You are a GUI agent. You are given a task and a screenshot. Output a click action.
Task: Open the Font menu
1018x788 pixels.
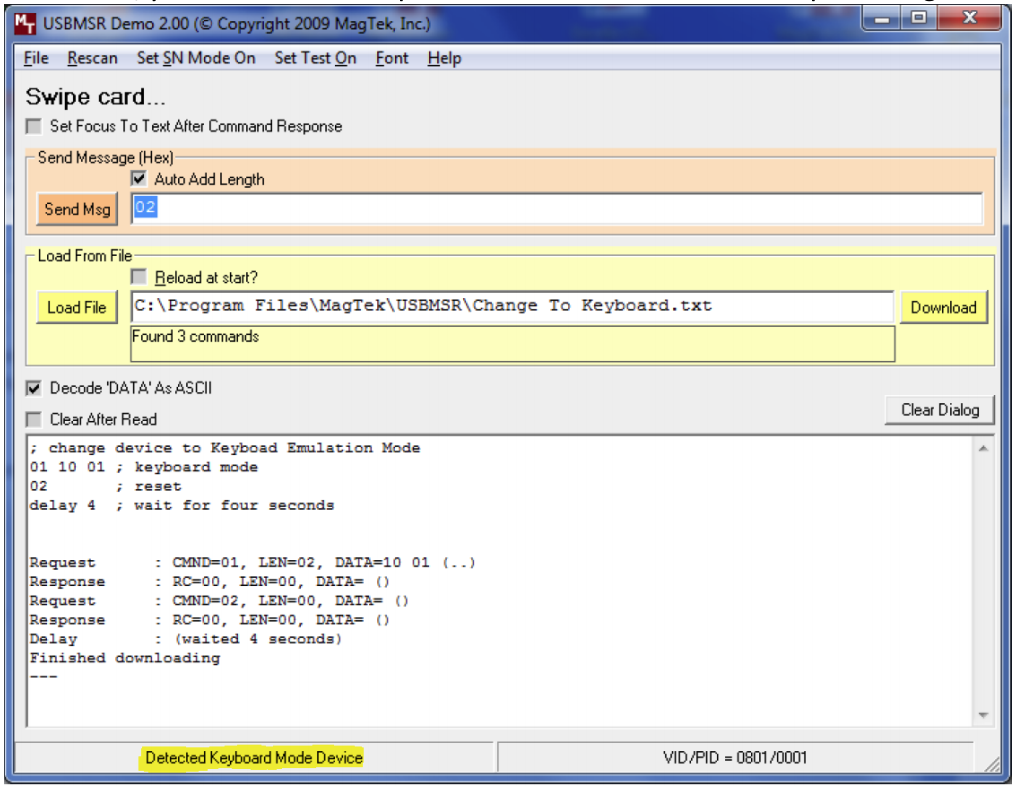tap(392, 58)
